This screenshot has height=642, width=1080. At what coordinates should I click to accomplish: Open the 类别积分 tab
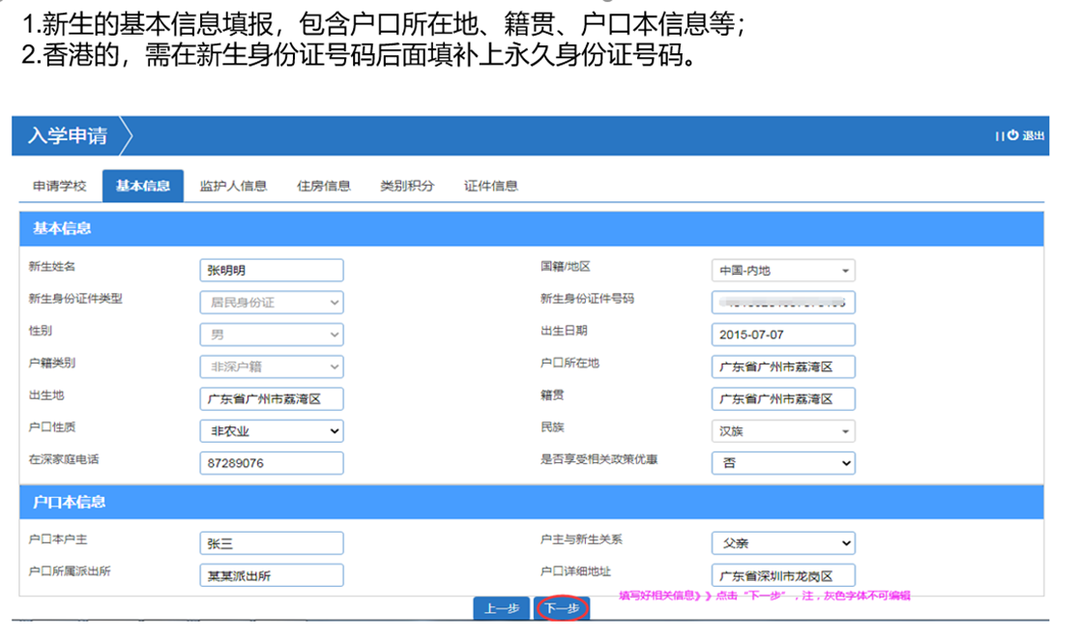pyautogui.click(x=406, y=185)
